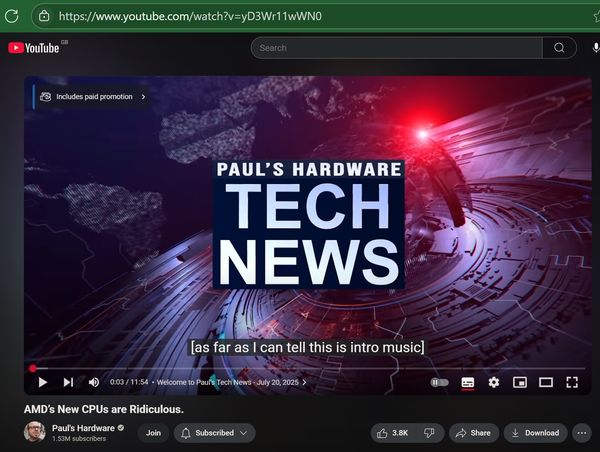Play the video

point(42,382)
